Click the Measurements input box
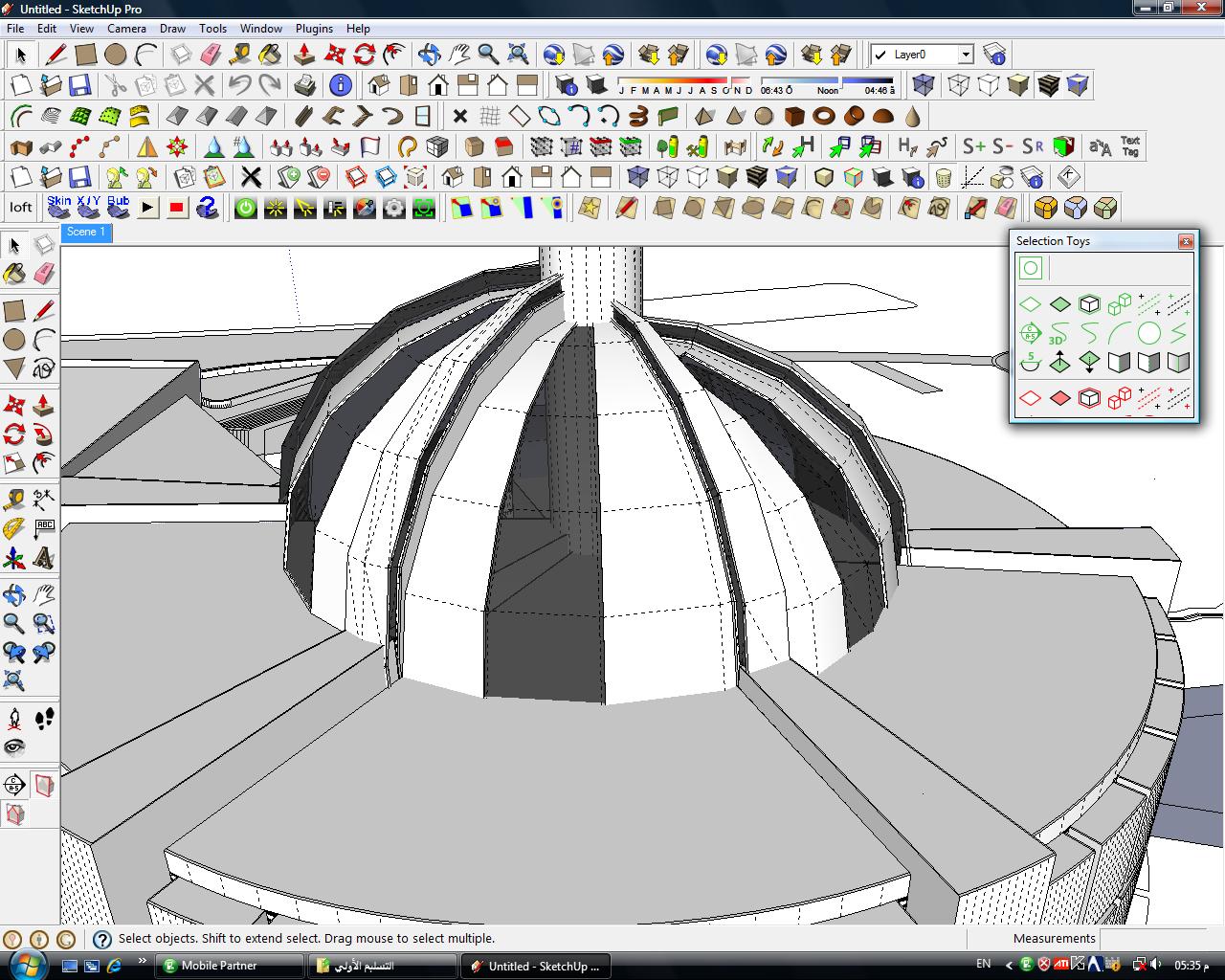This screenshot has width=1225, height=980. coord(1161,939)
